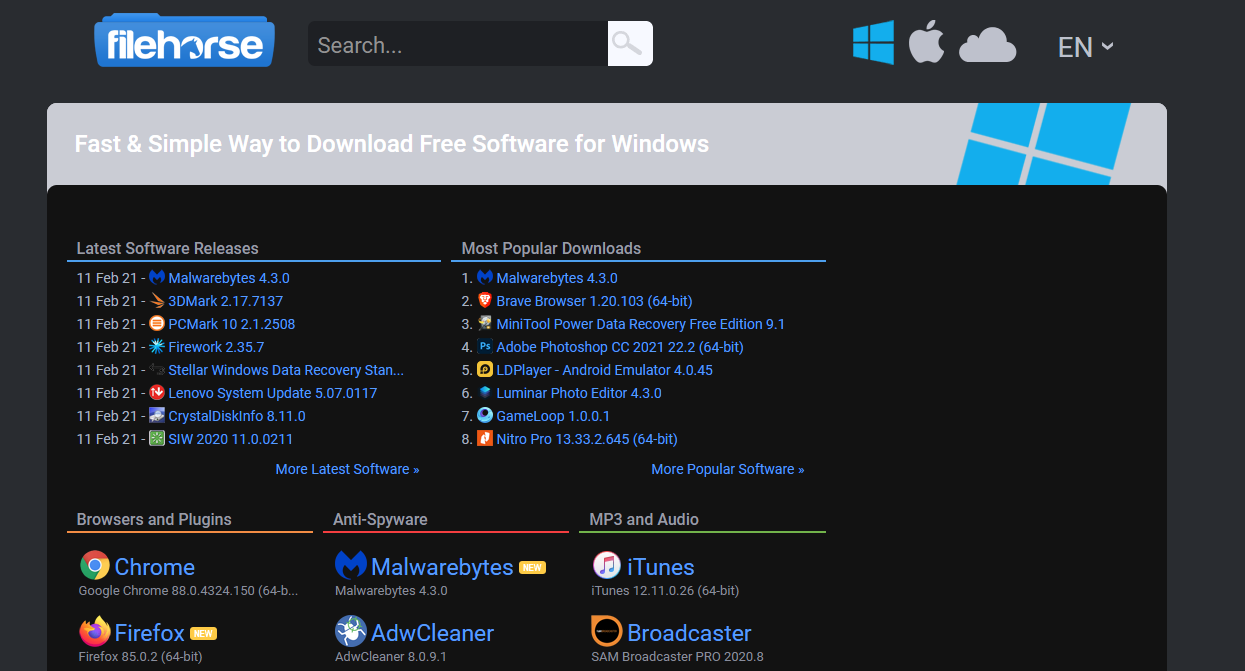Screen dimensions: 1245x671
Task: Click the Brave Browser icon in popular downloads
Action: click(485, 300)
